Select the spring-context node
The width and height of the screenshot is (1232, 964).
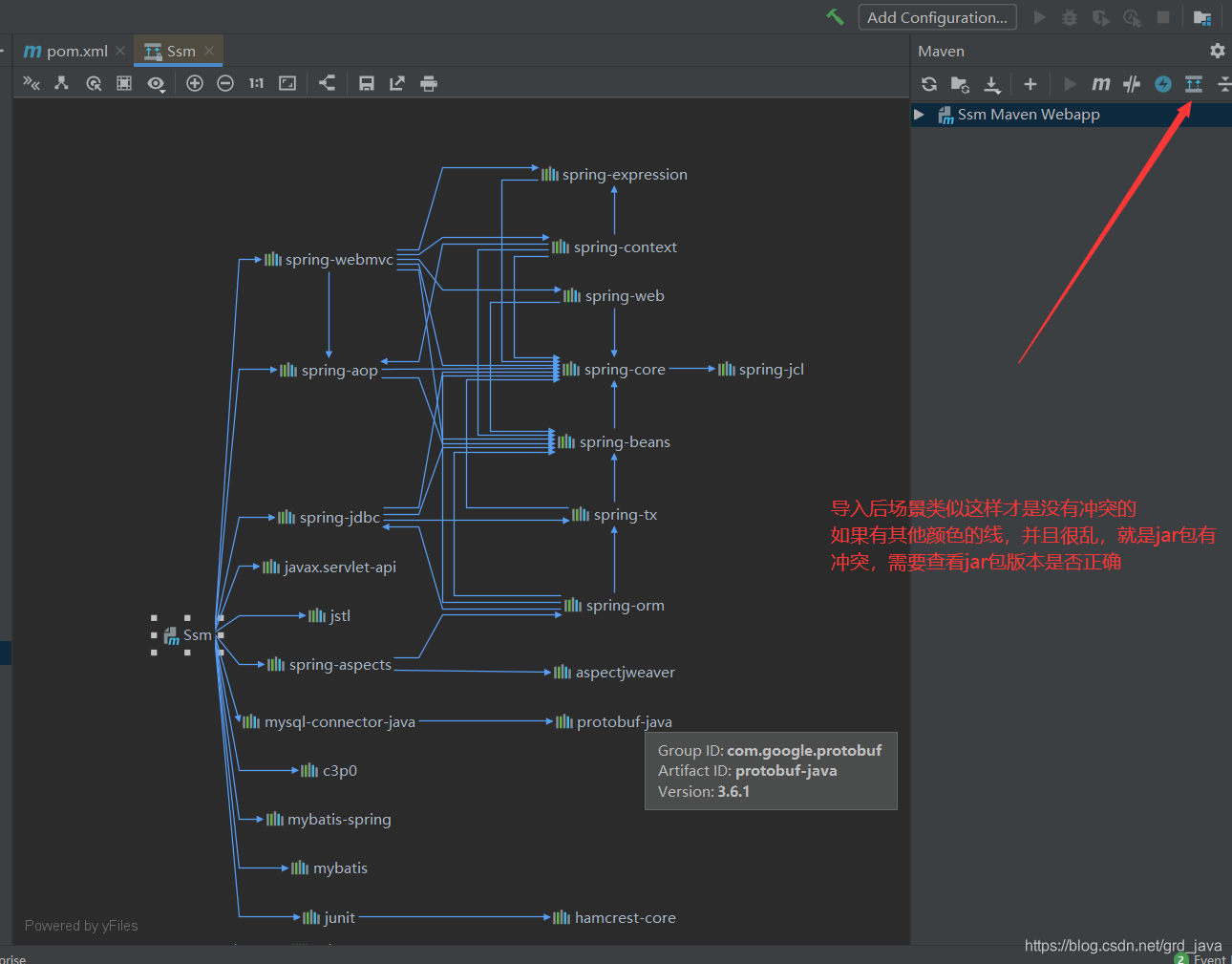[x=614, y=246]
